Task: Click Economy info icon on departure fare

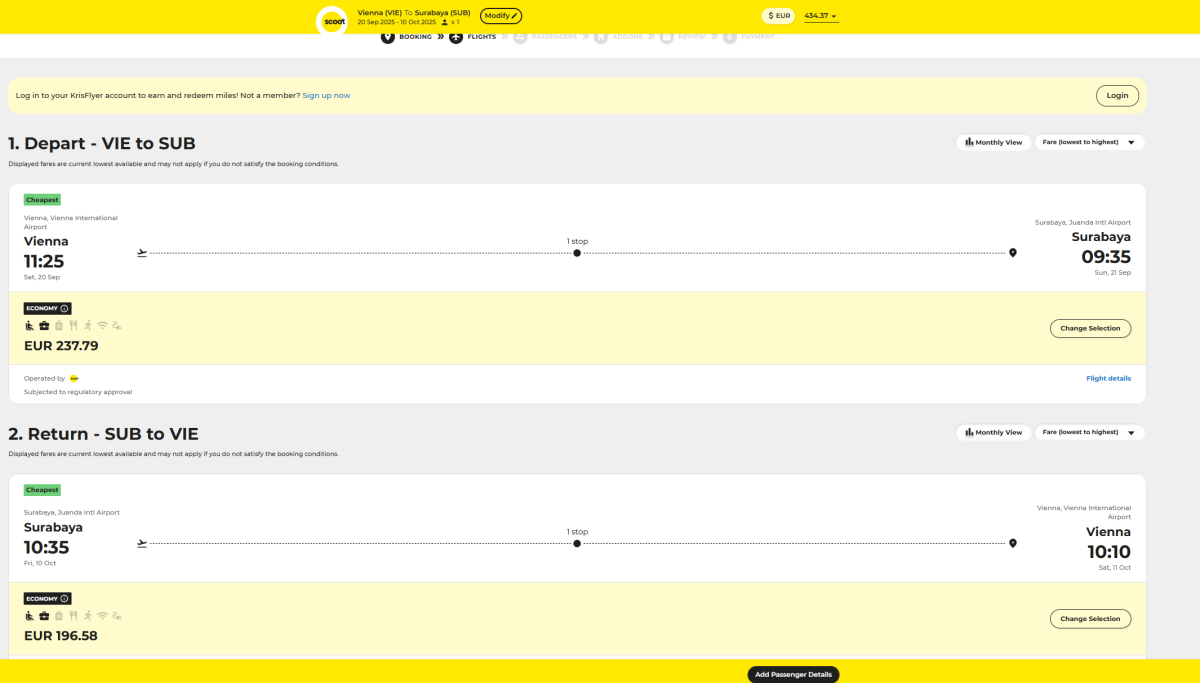Action: tap(65, 309)
